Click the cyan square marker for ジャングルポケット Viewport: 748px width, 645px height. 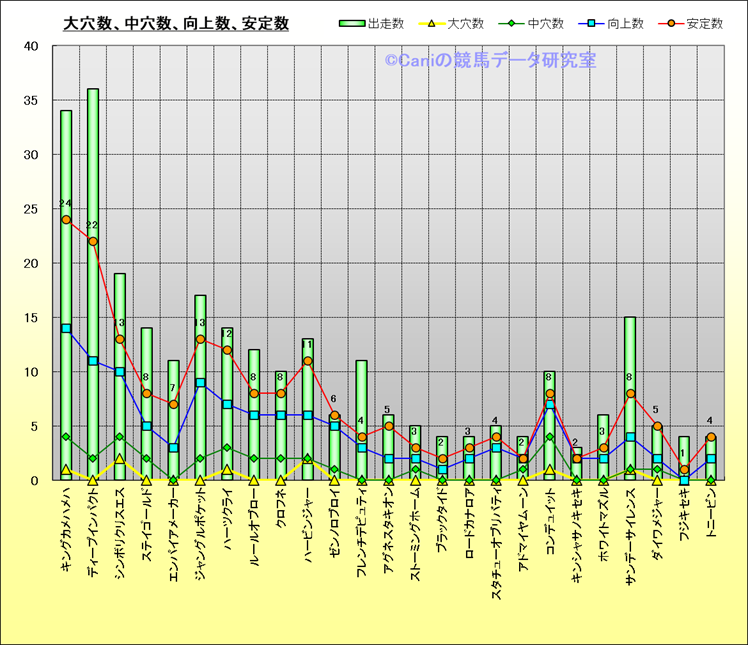click(x=200, y=383)
